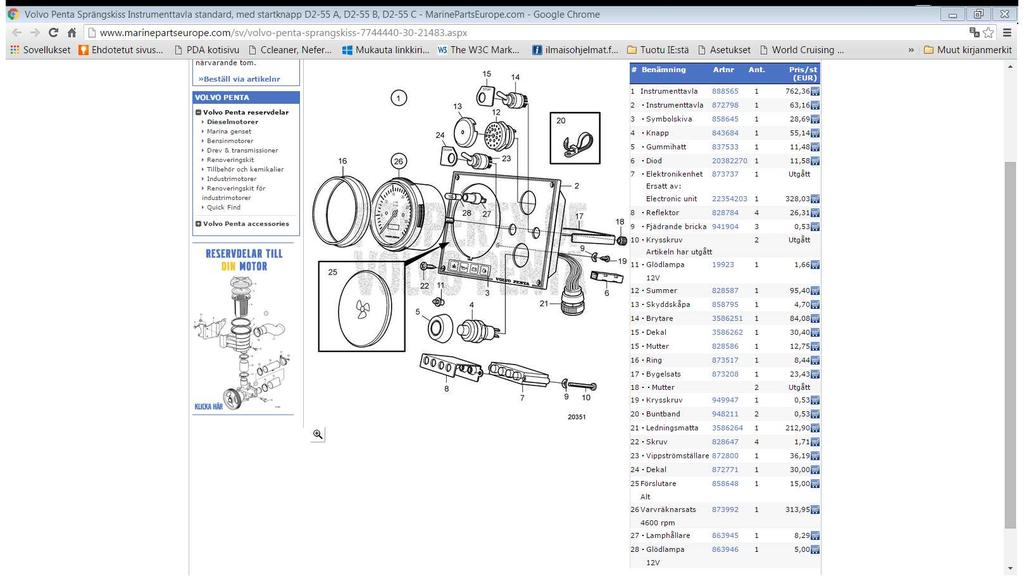The image size is (1024, 581).
Task: Add Knapp 843684 to cart
Action: 815,133
